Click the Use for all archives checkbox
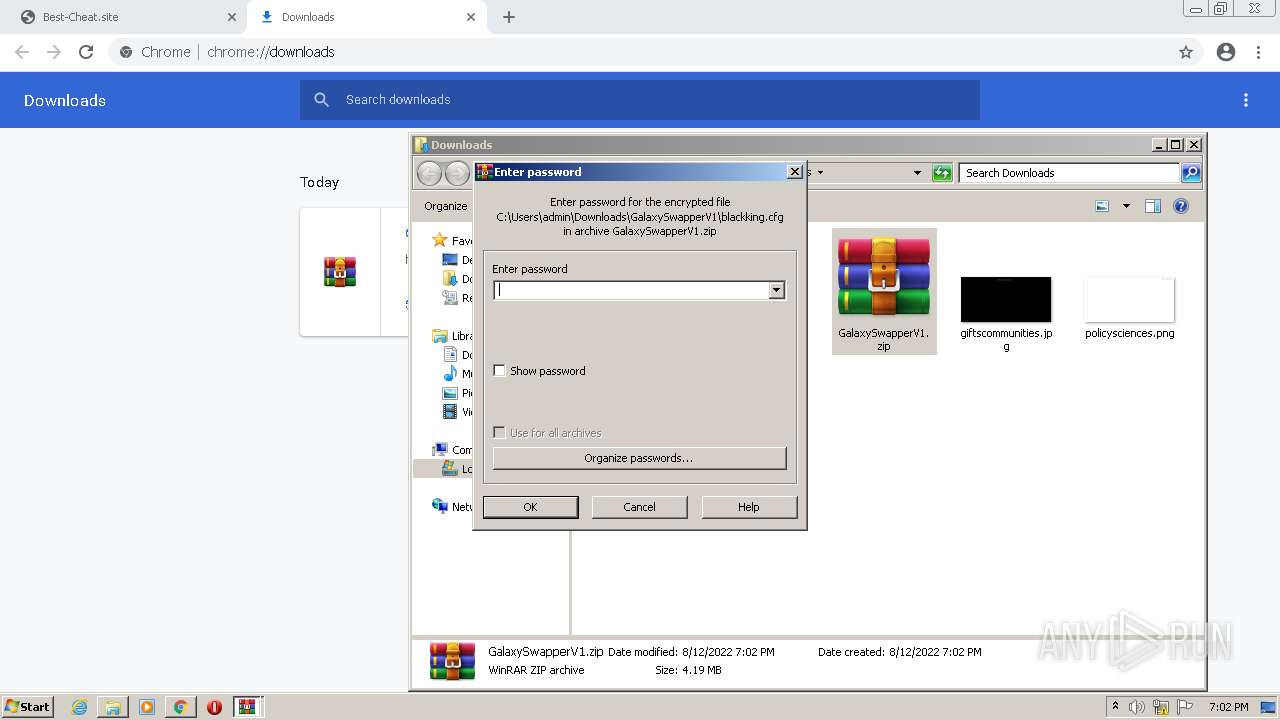This screenshot has height=720, width=1280. tap(500, 433)
